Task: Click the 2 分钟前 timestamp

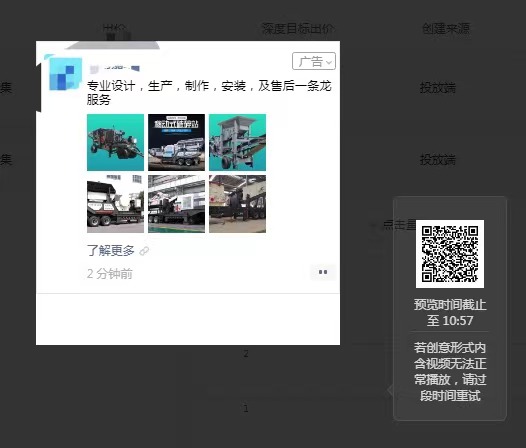Action: coord(110,274)
